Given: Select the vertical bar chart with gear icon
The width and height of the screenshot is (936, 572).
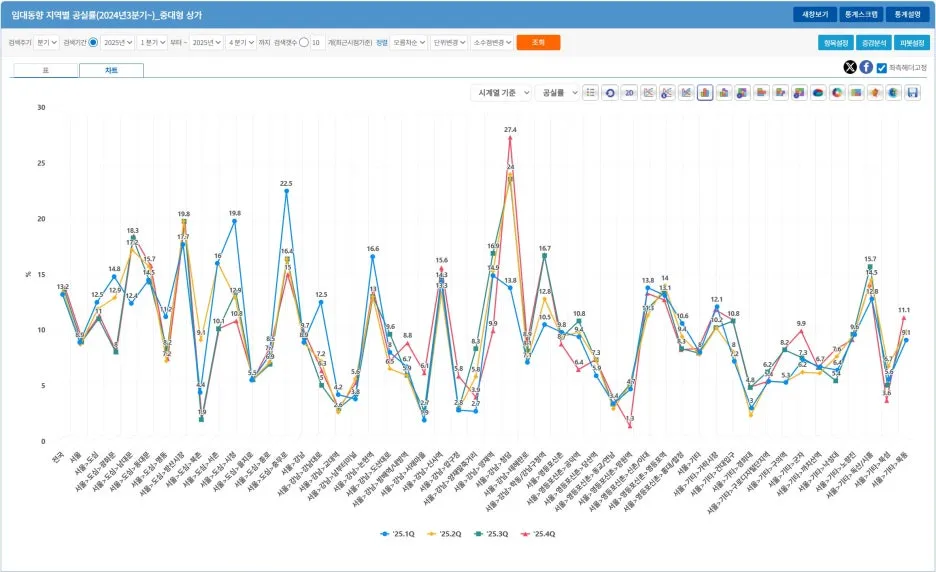Looking at the screenshot, I should pyautogui.click(x=742, y=93).
